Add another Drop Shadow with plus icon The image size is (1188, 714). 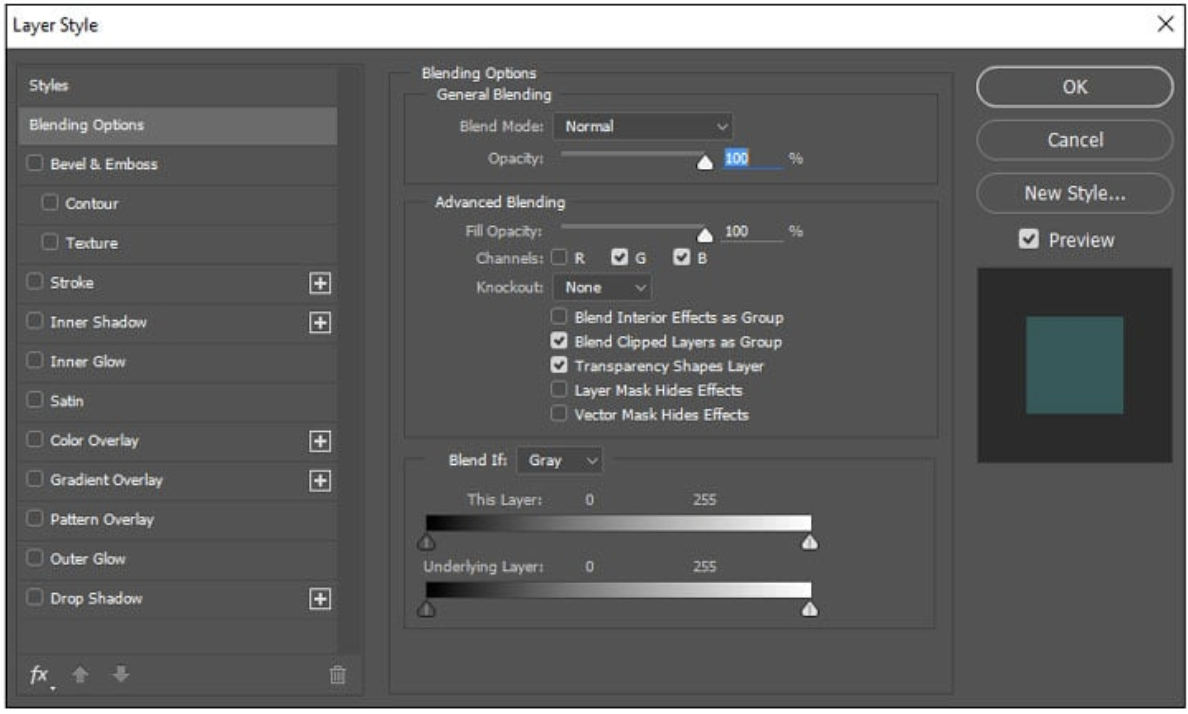click(320, 599)
